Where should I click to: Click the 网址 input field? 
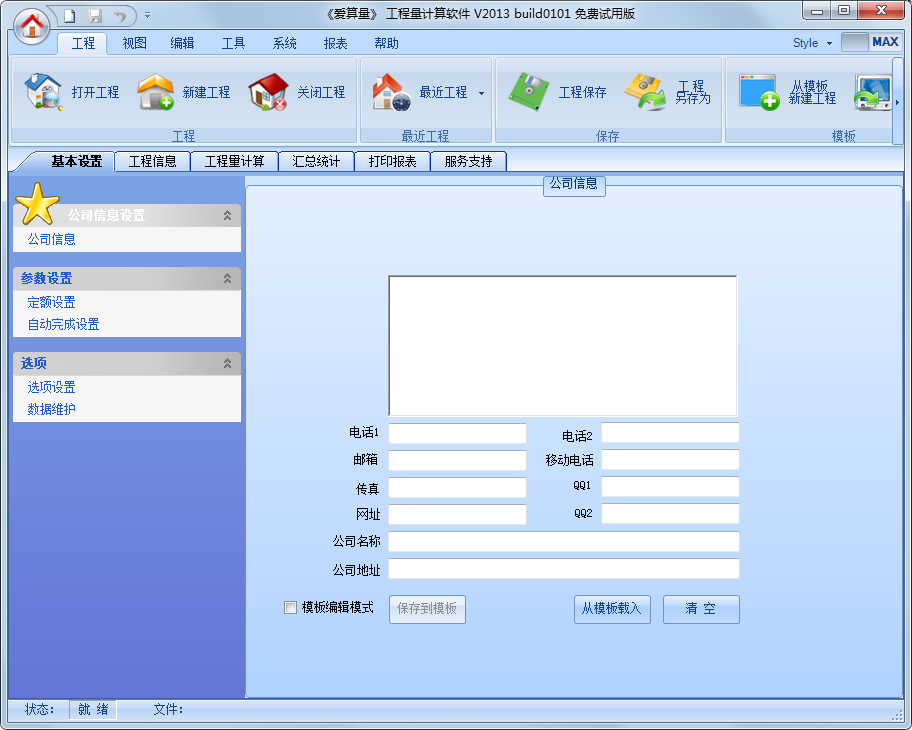(457, 514)
